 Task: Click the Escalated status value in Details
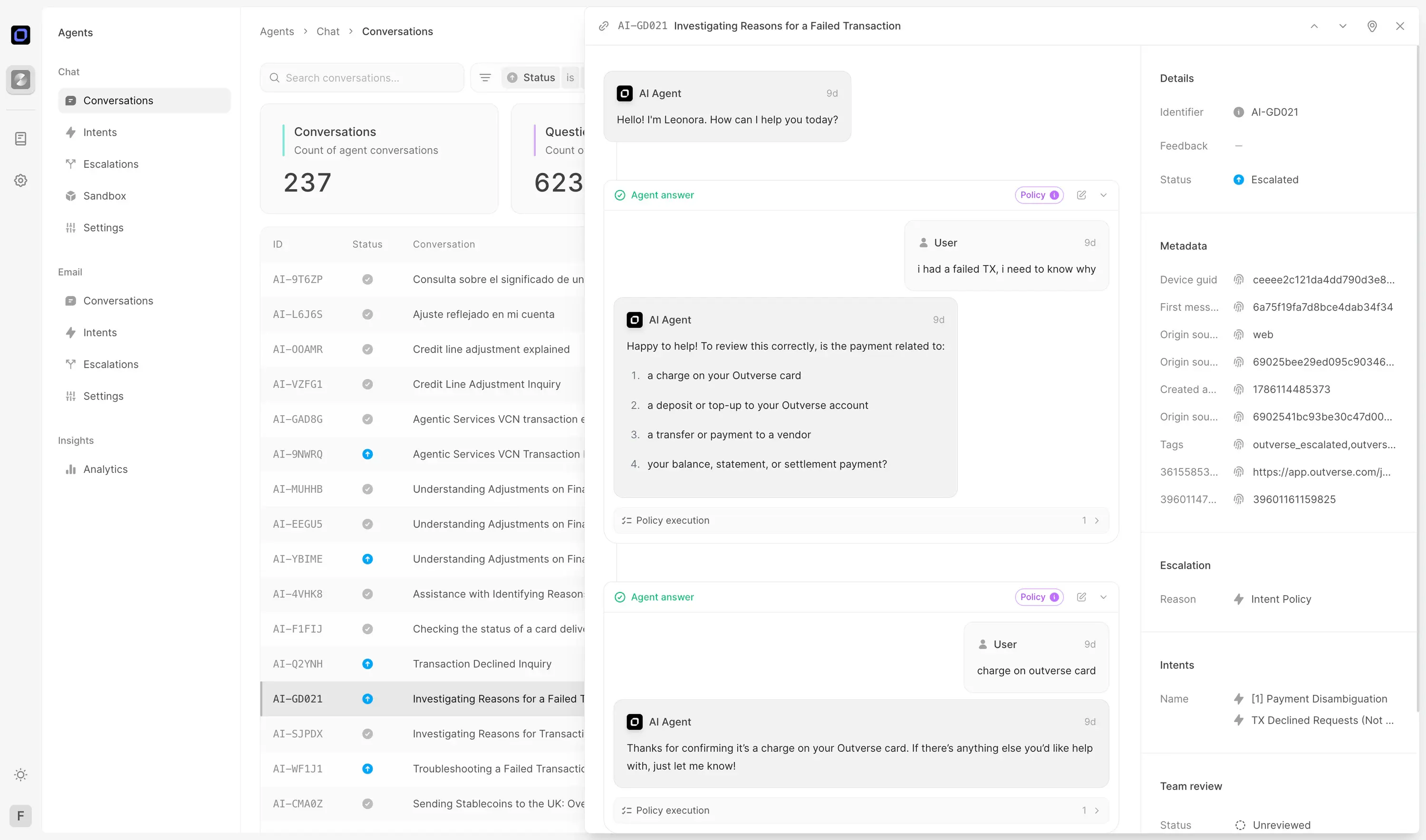(x=1266, y=180)
